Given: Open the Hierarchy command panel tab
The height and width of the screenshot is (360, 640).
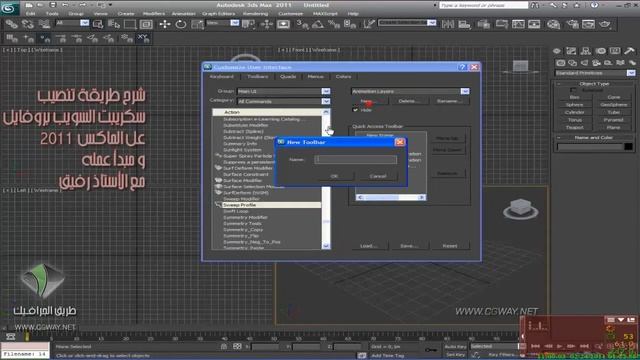Looking at the screenshot, I should (586, 51).
